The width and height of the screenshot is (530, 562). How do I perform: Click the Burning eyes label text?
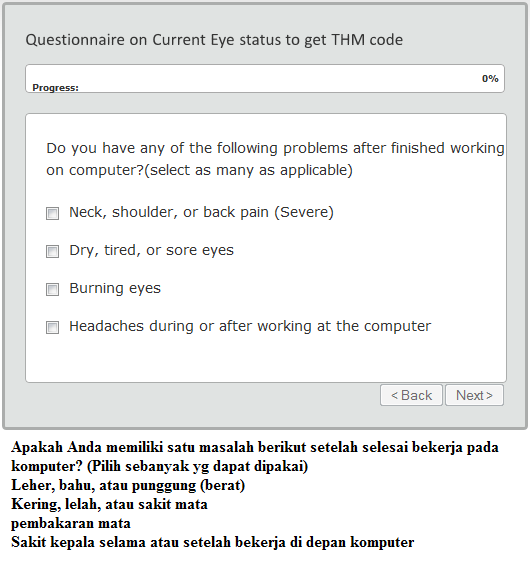pos(115,289)
